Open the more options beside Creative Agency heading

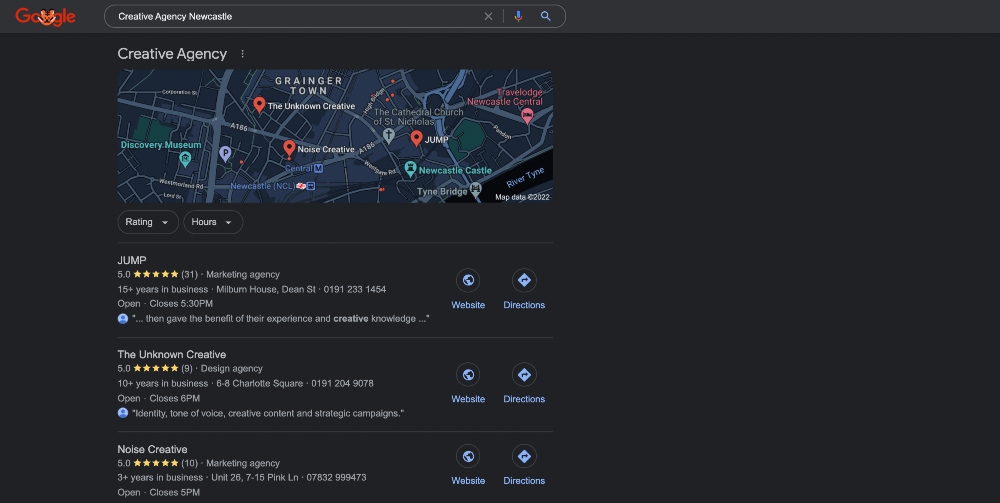[x=242, y=54]
